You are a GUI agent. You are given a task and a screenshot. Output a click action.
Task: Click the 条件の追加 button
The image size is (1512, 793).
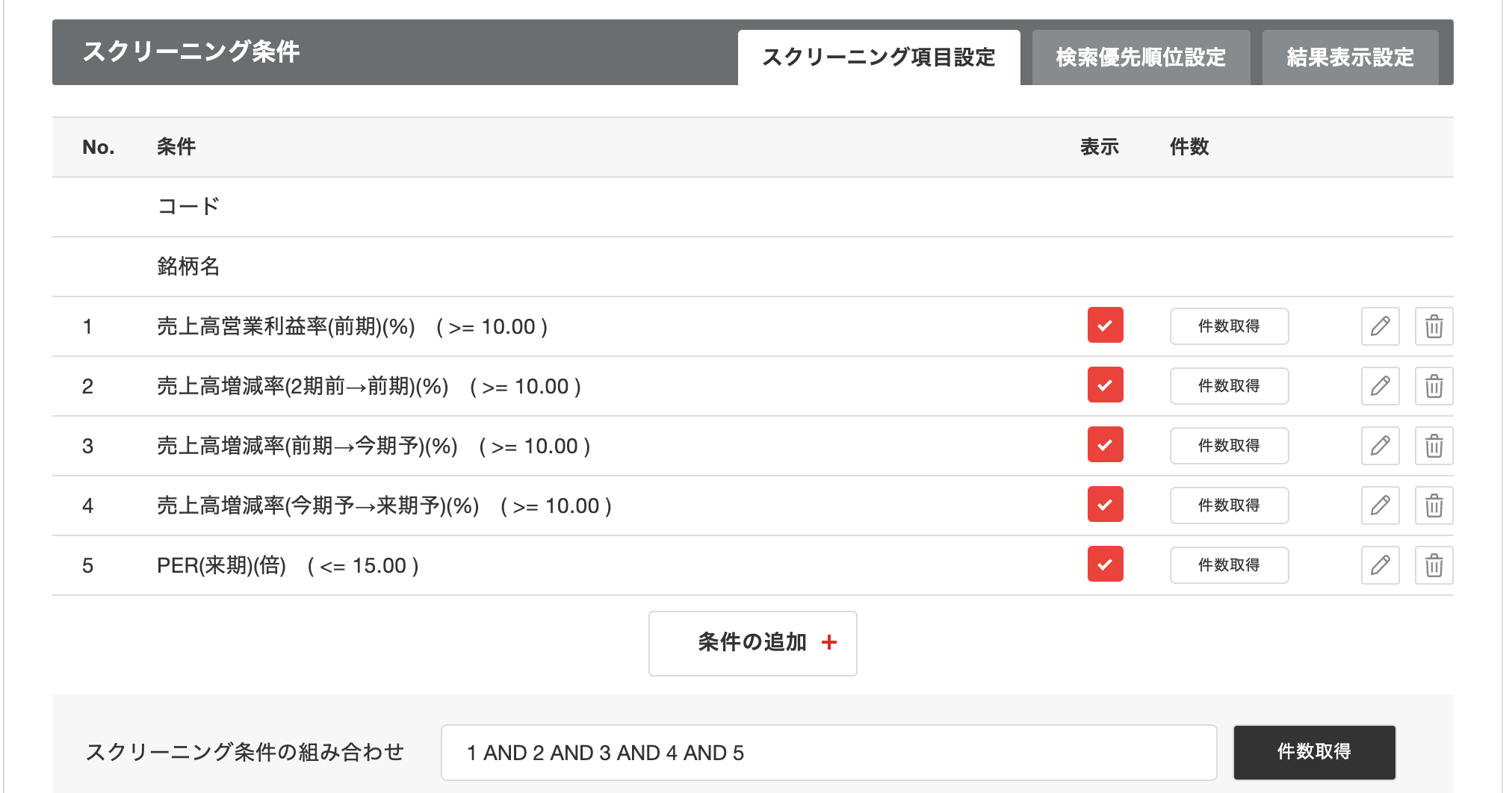click(x=752, y=643)
